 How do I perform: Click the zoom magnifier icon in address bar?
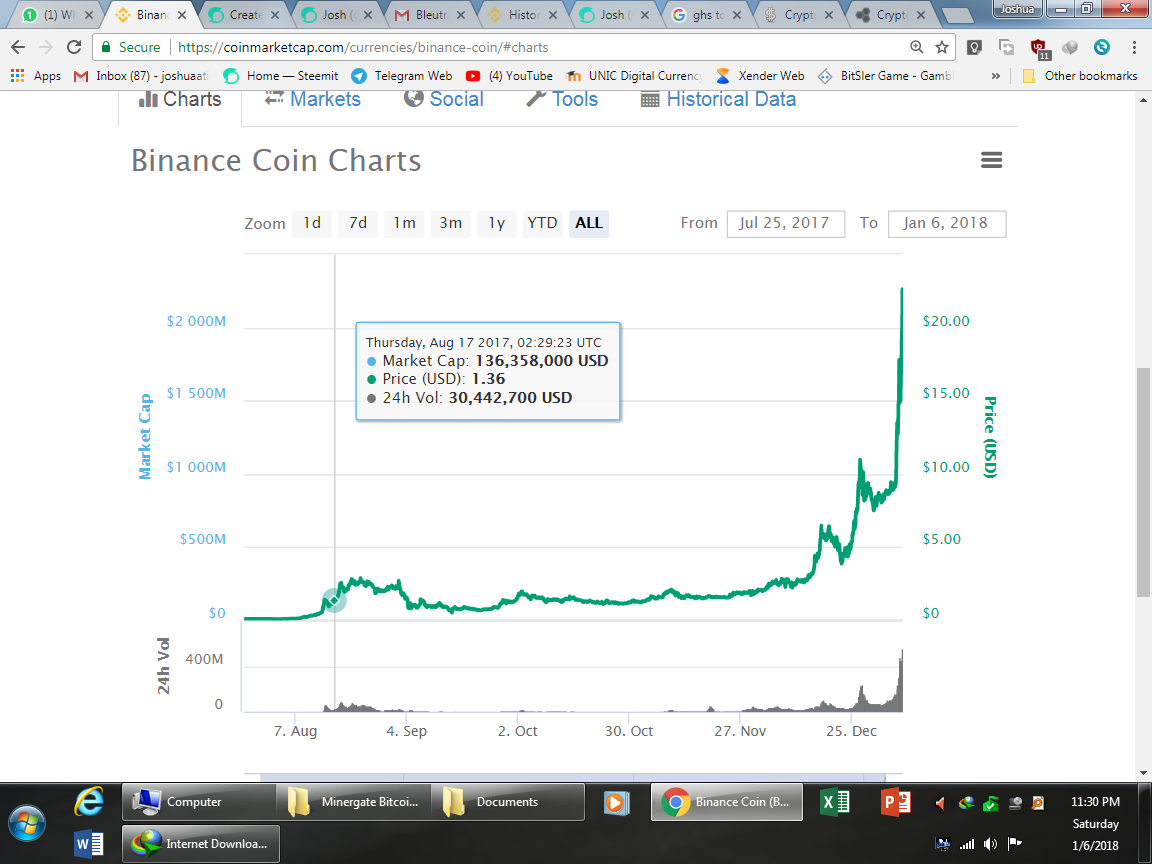click(917, 47)
